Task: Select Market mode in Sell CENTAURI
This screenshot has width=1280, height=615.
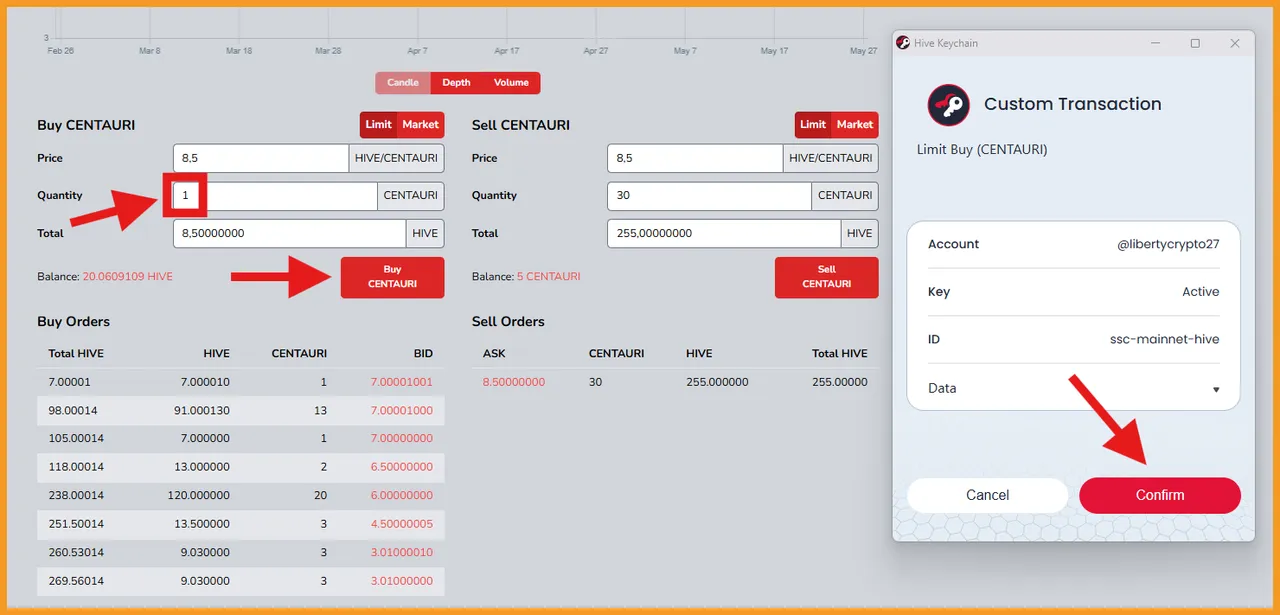Action: tap(855, 125)
